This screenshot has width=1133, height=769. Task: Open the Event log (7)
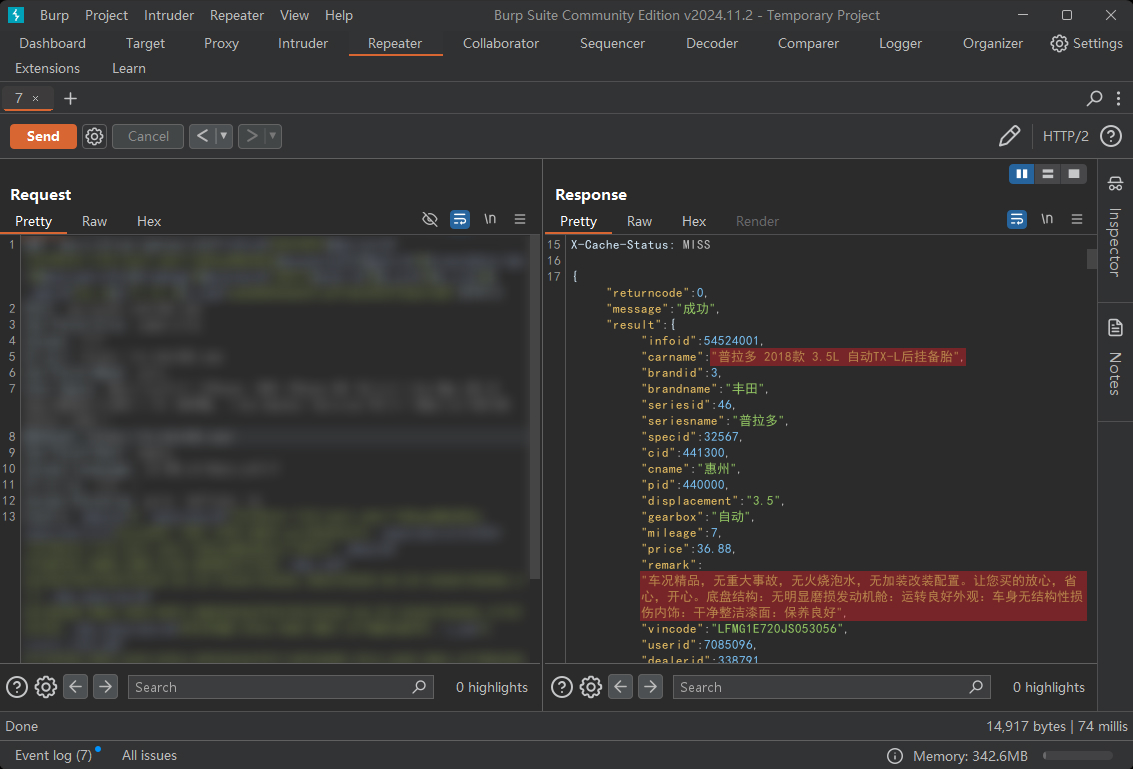pyautogui.click(x=53, y=755)
